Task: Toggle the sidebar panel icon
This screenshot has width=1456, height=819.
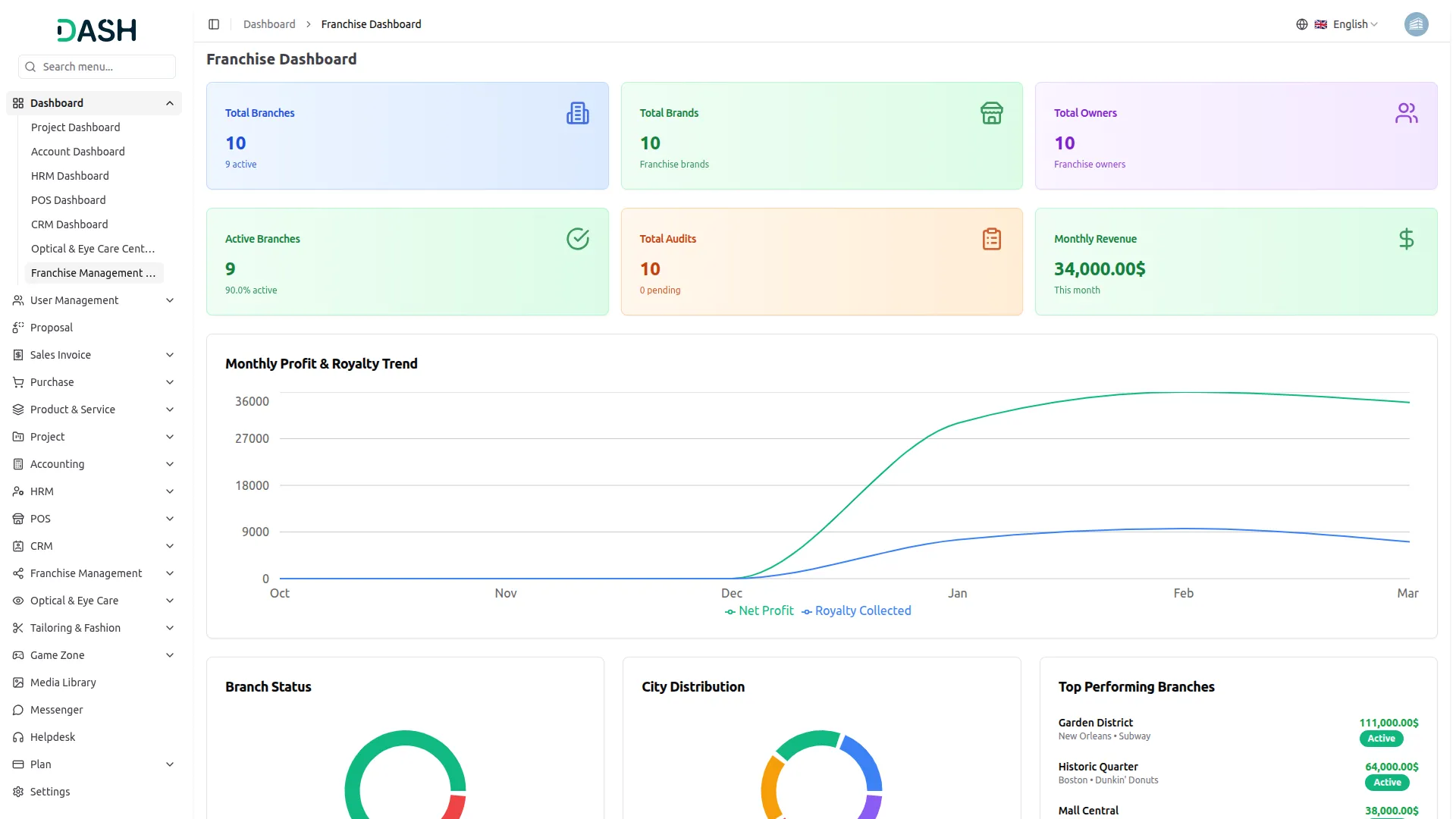Action: (214, 24)
